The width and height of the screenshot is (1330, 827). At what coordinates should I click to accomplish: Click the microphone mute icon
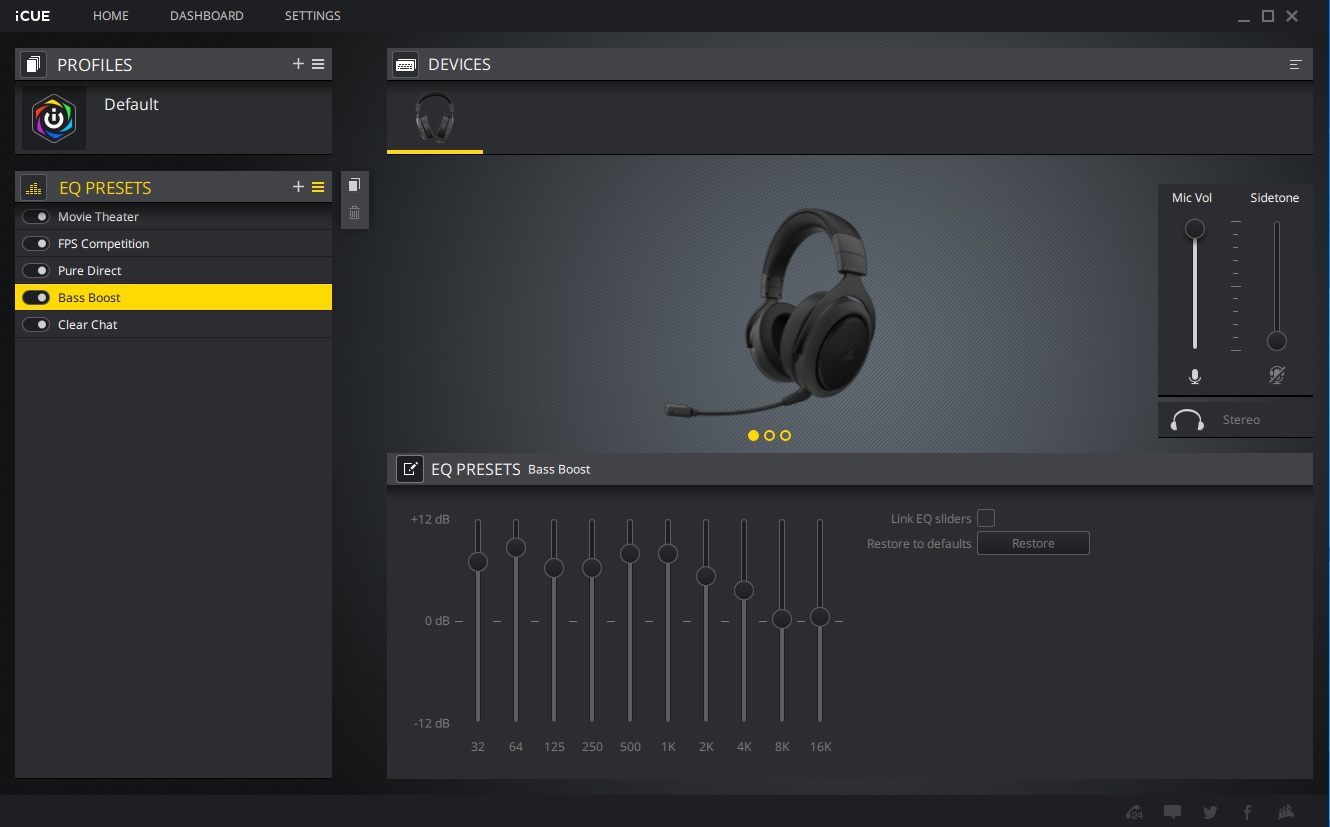point(1194,376)
